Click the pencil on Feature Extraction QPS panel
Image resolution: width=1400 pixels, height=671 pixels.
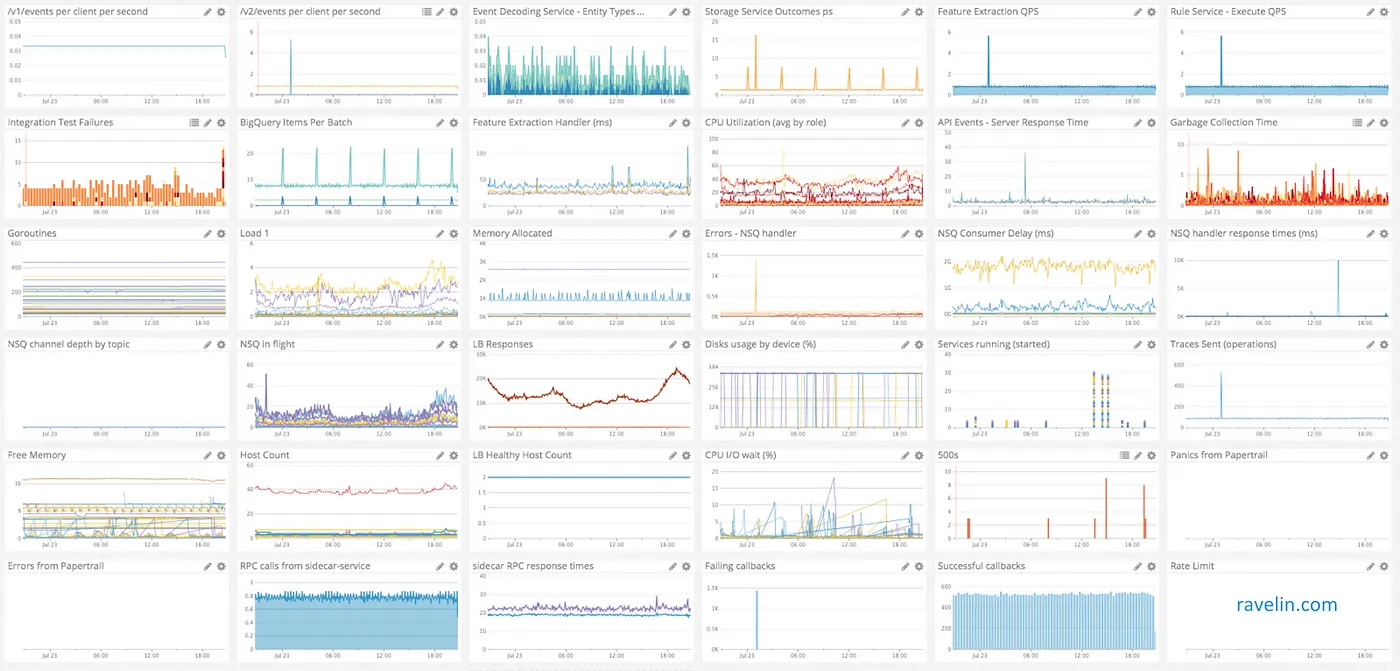click(1137, 12)
